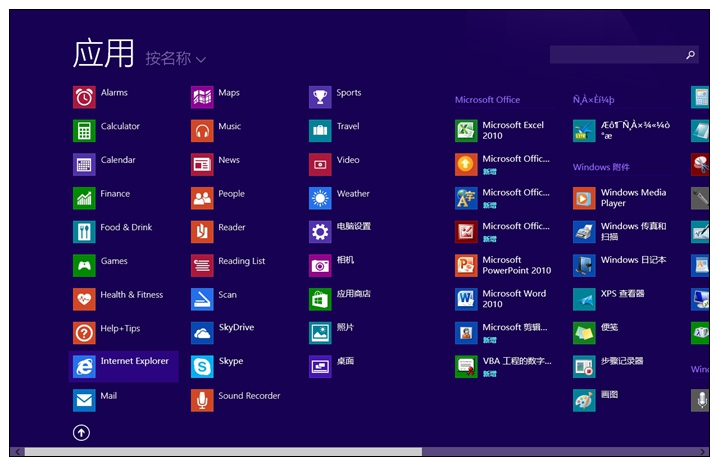Screen dimensions: 718x465
Task: Click the scrollbar right arrow
Action: pyautogui.click(x=704, y=452)
